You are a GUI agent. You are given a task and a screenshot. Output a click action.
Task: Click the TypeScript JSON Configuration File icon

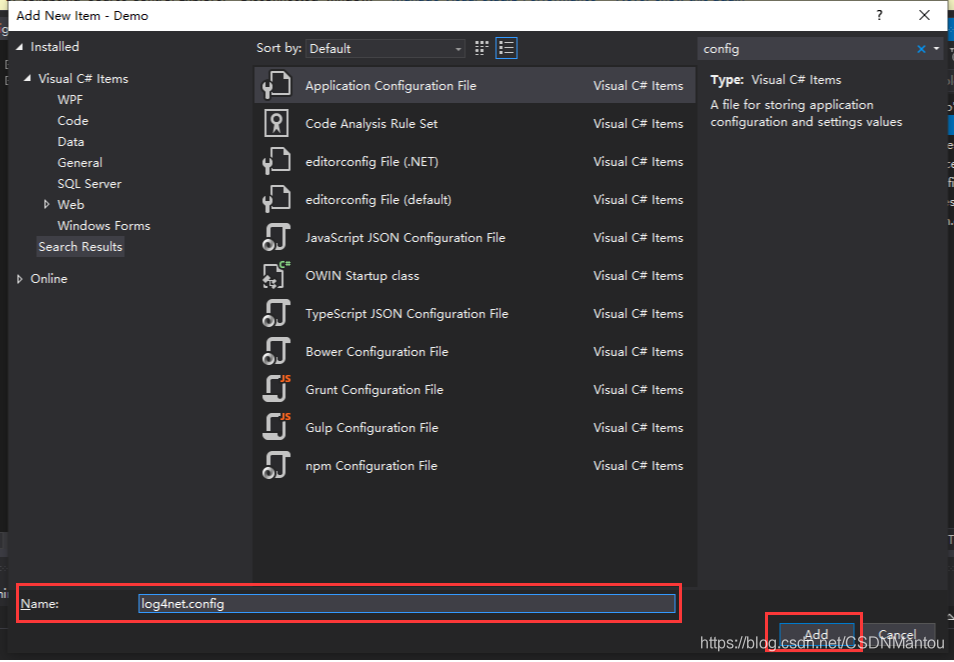[276, 313]
